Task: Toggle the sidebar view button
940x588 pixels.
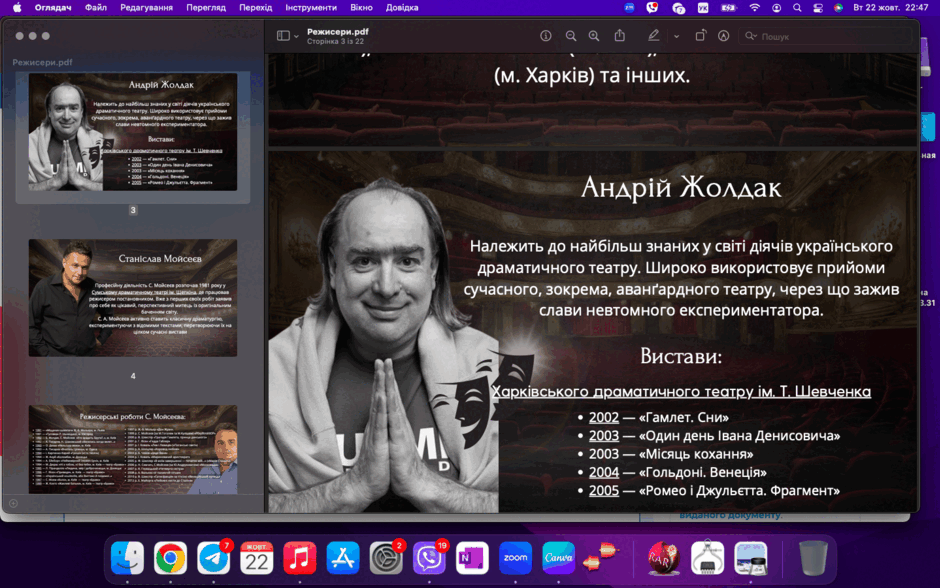Action: click(283, 36)
